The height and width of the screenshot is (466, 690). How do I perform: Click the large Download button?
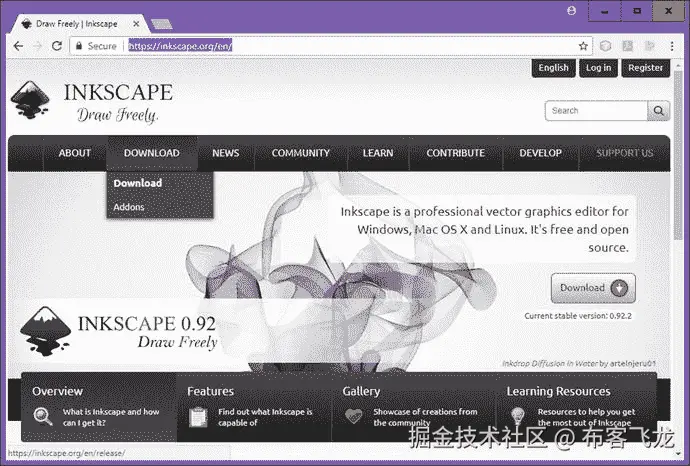(593, 288)
